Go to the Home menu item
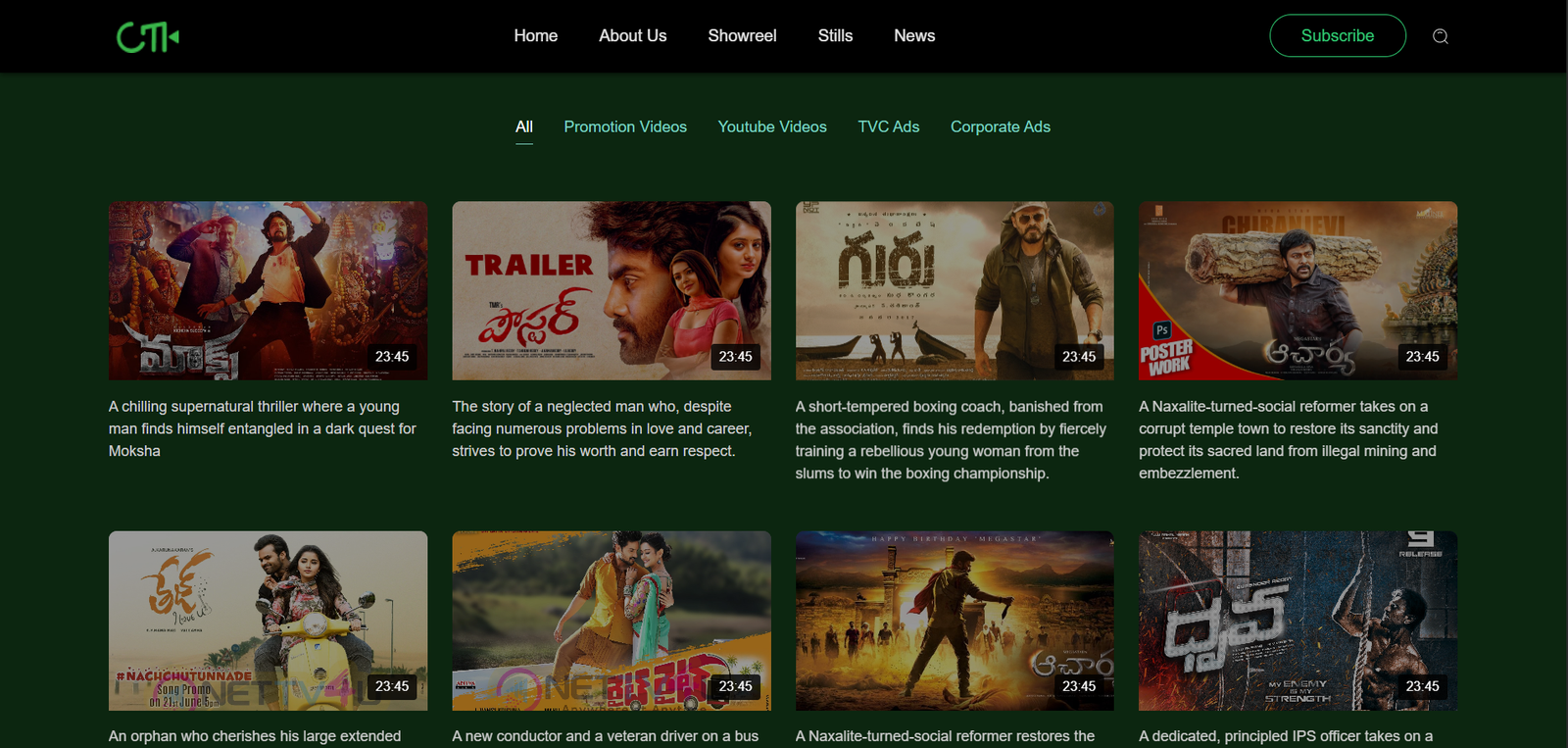 [x=535, y=35]
